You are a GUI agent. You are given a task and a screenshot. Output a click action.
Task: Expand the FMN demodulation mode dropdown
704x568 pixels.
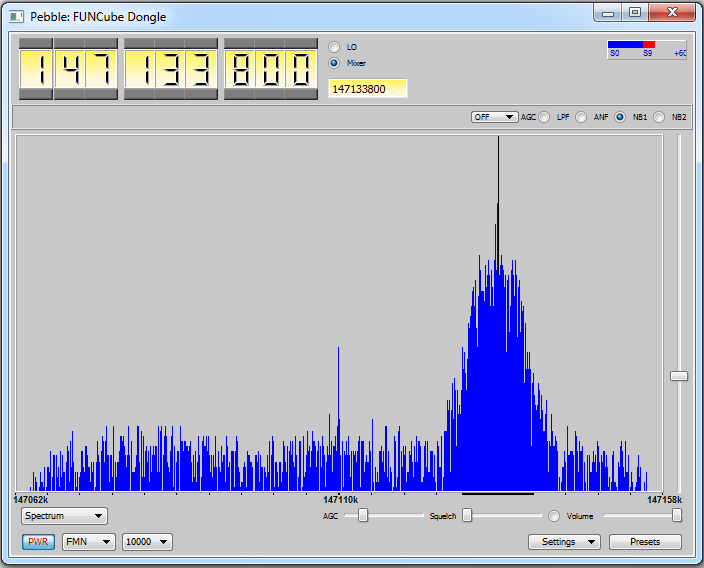pyautogui.click(x=88, y=542)
